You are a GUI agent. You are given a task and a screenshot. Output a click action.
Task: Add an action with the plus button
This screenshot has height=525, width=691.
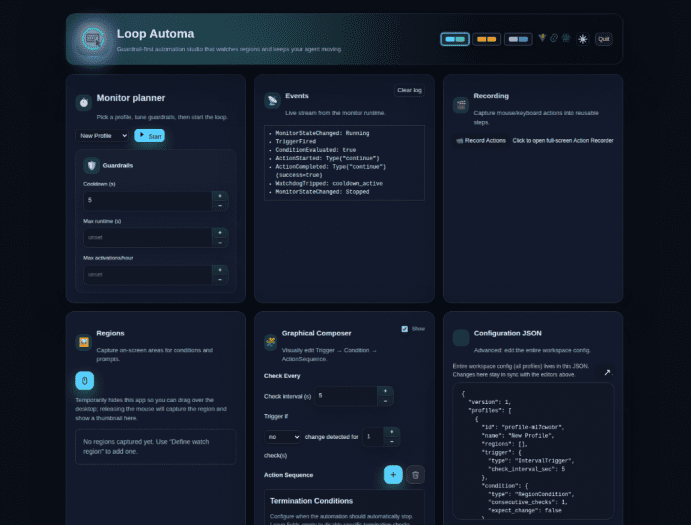click(x=393, y=475)
